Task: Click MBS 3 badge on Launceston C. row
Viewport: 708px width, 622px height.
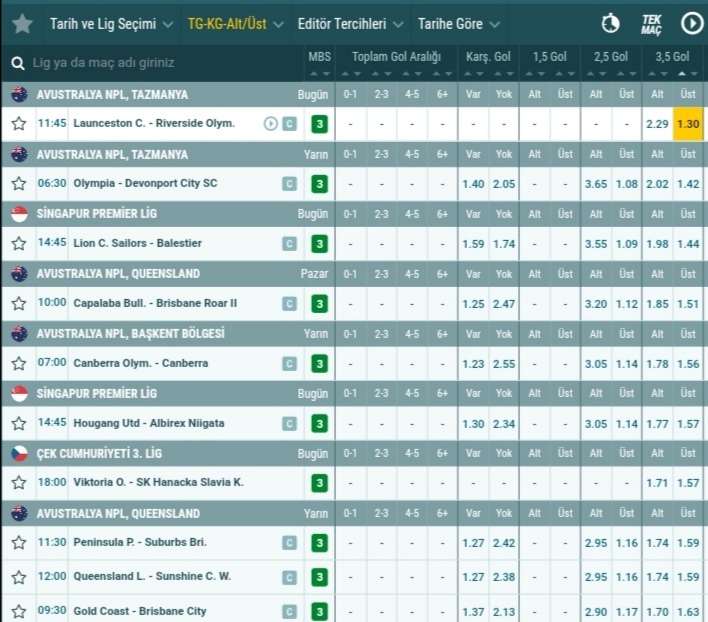Action: pyautogui.click(x=320, y=124)
